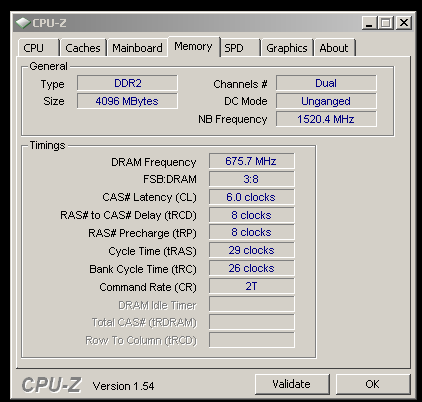Open the Caches tab
422x402 pixels.
click(x=83, y=48)
